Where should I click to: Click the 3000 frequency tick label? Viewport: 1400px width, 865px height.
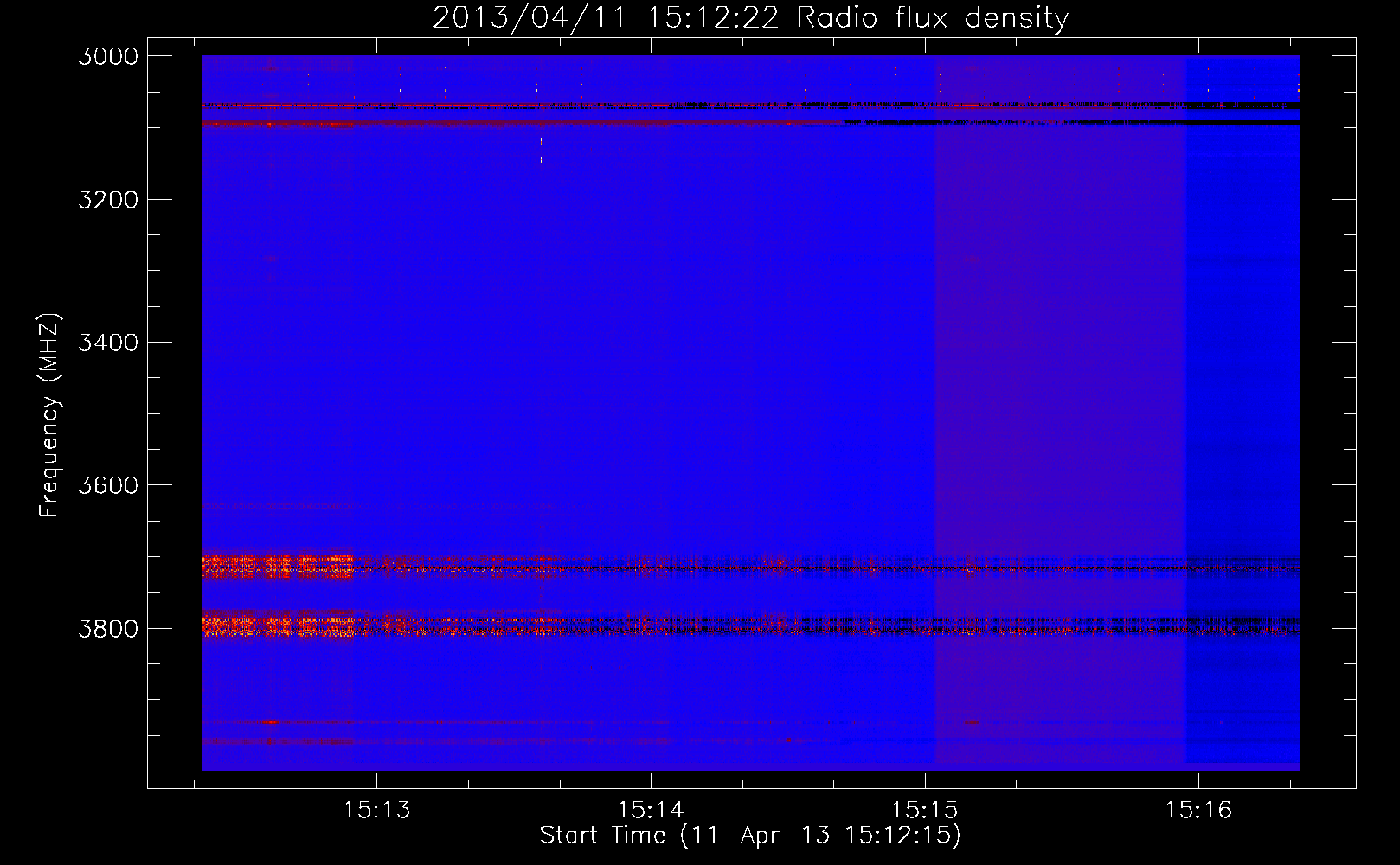(x=108, y=56)
